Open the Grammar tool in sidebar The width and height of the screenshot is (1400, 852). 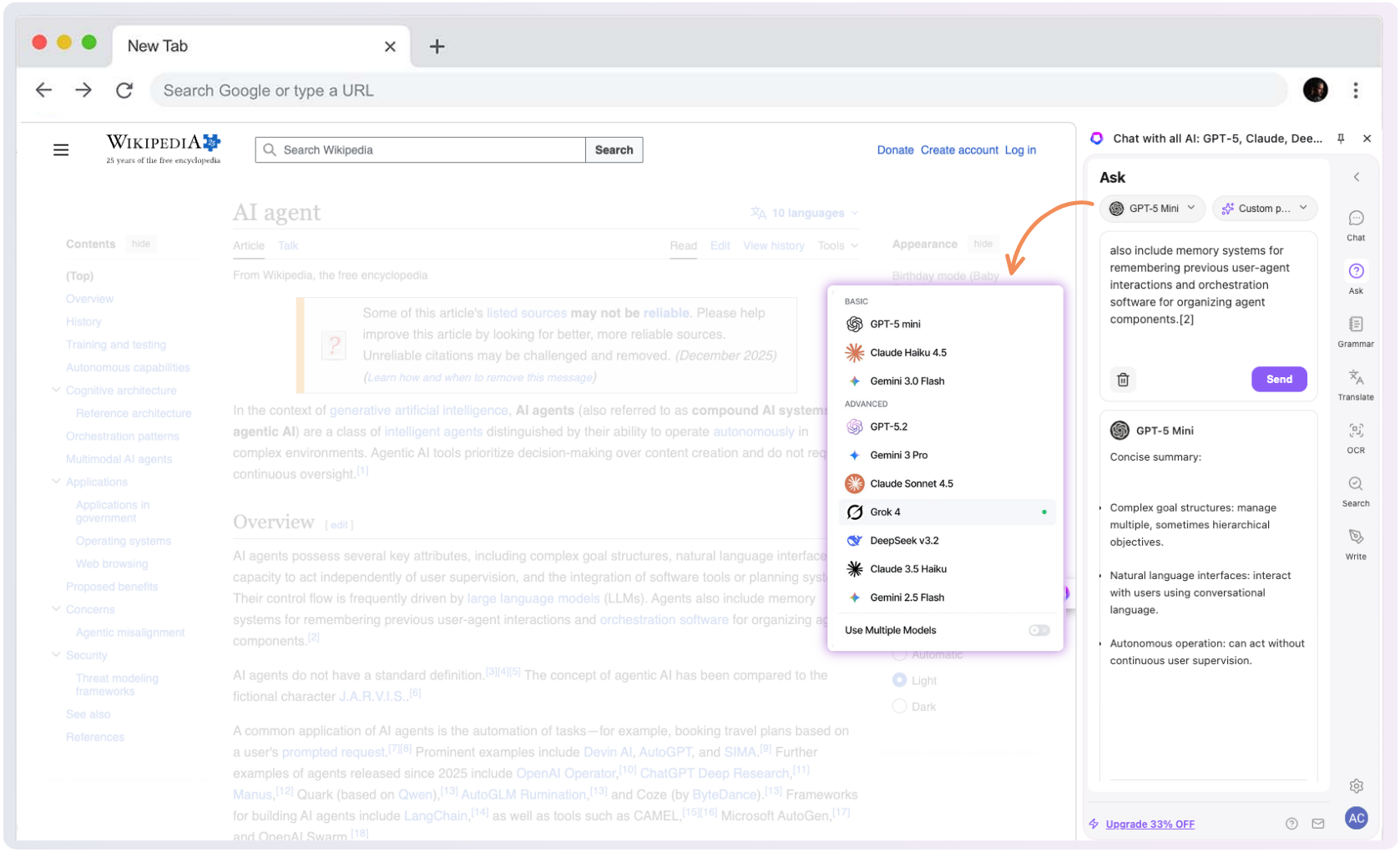tap(1355, 330)
